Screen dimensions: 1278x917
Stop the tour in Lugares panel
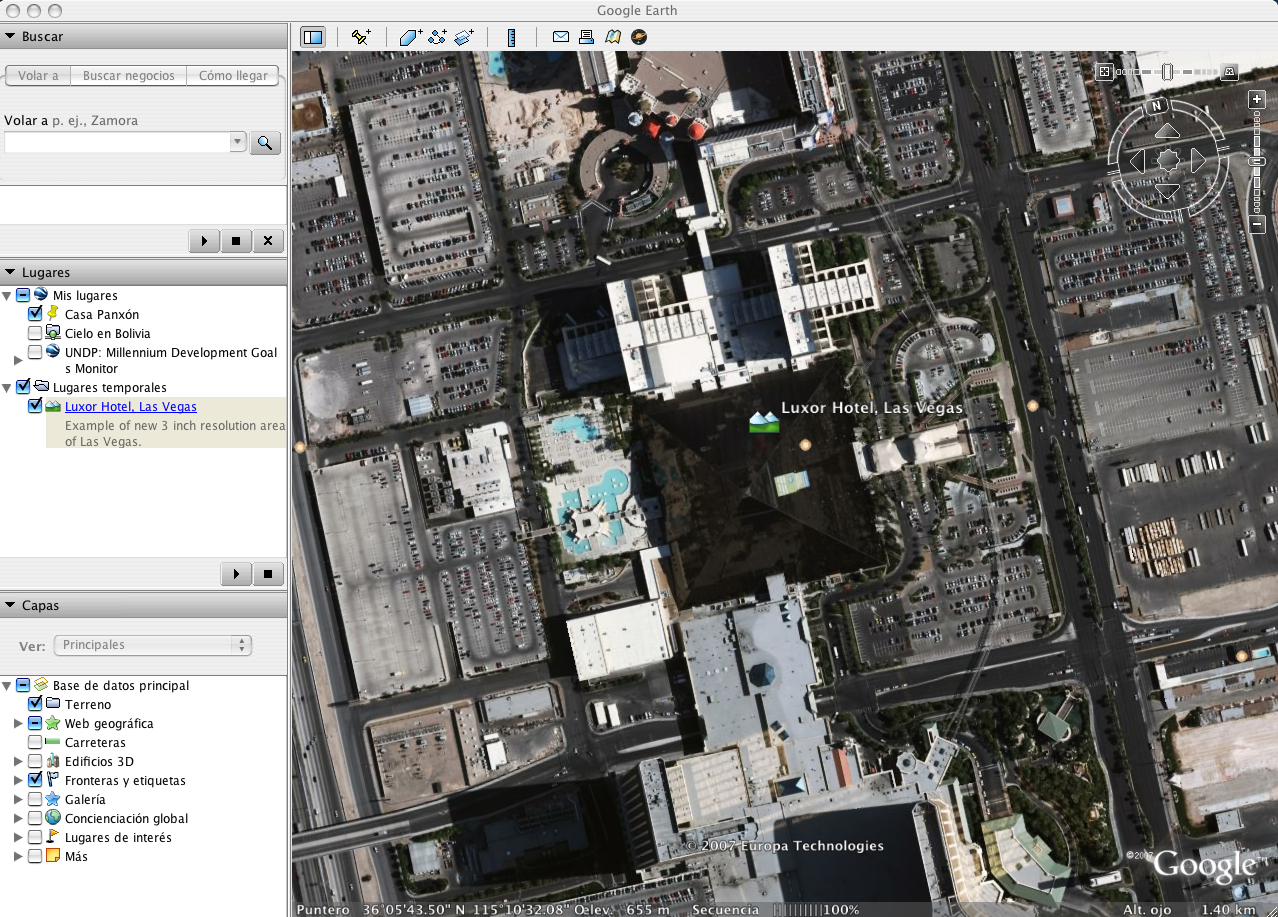point(268,574)
